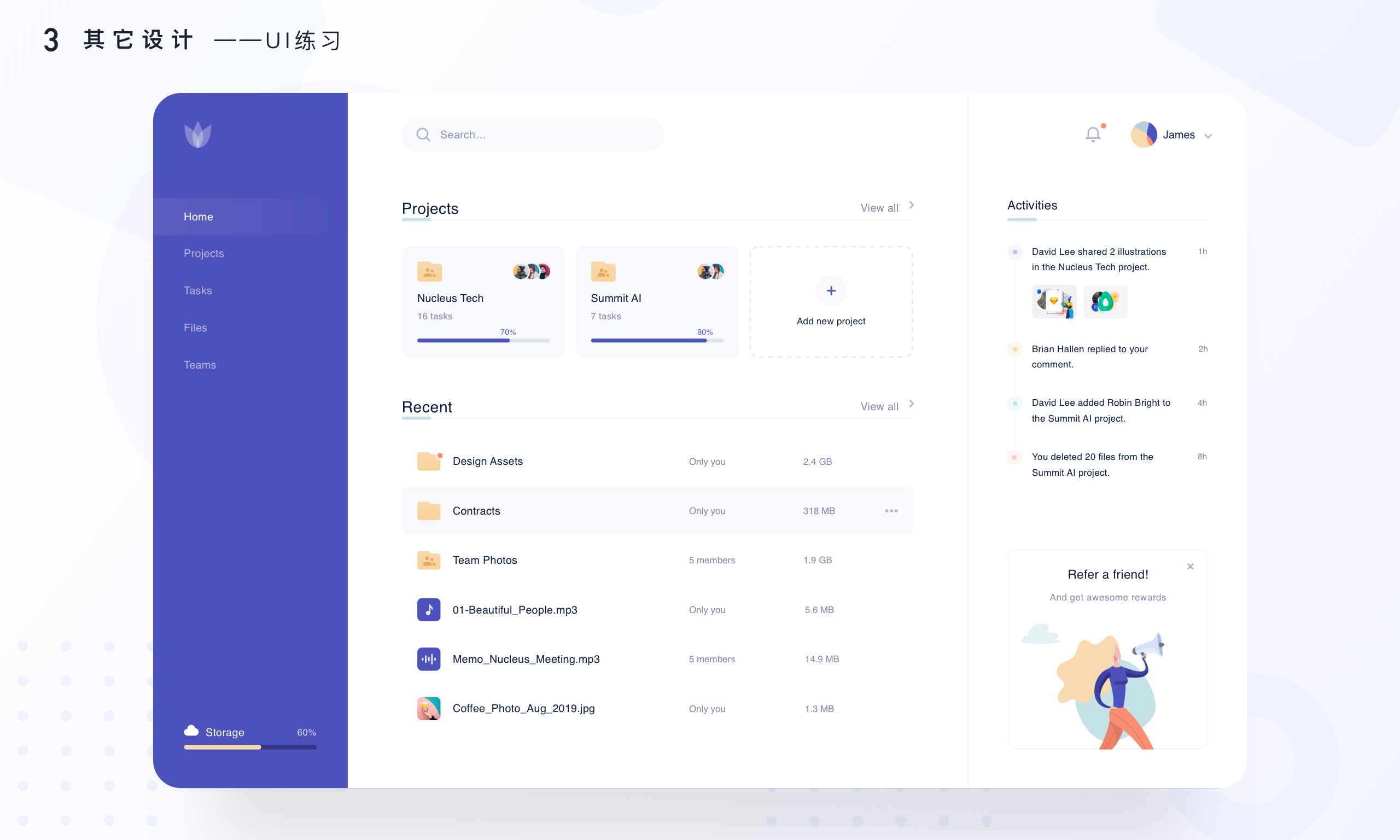Click the Design Assets folder icon
Screen dimensions: 1400x840
point(429,462)
